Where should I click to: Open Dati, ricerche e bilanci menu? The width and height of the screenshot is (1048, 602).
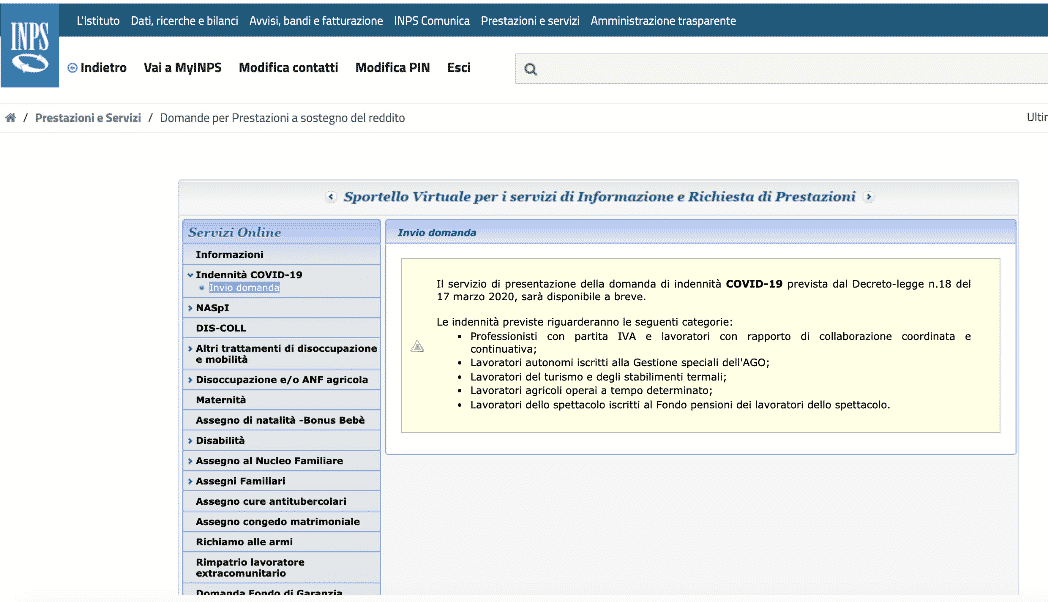pyautogui.click(x=184, y=21)
